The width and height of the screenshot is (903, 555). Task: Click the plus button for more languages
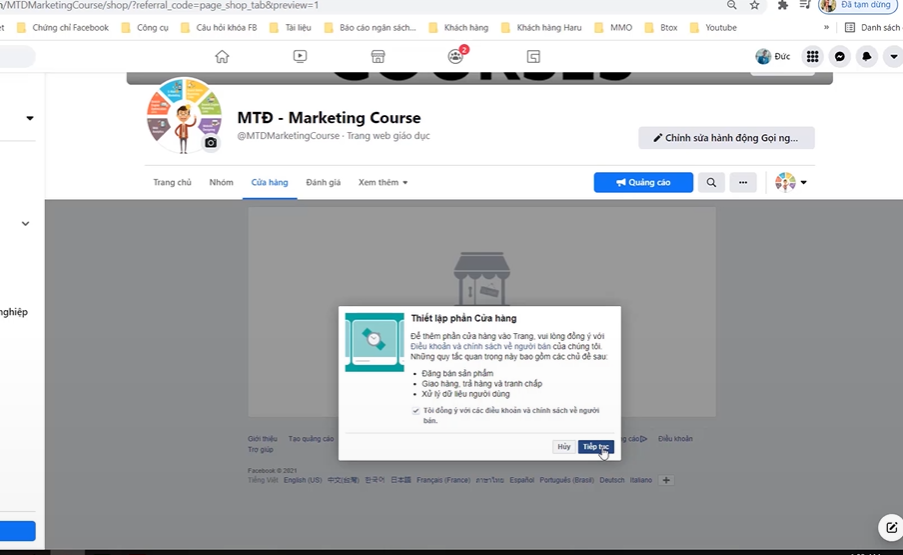coord(666,480)
